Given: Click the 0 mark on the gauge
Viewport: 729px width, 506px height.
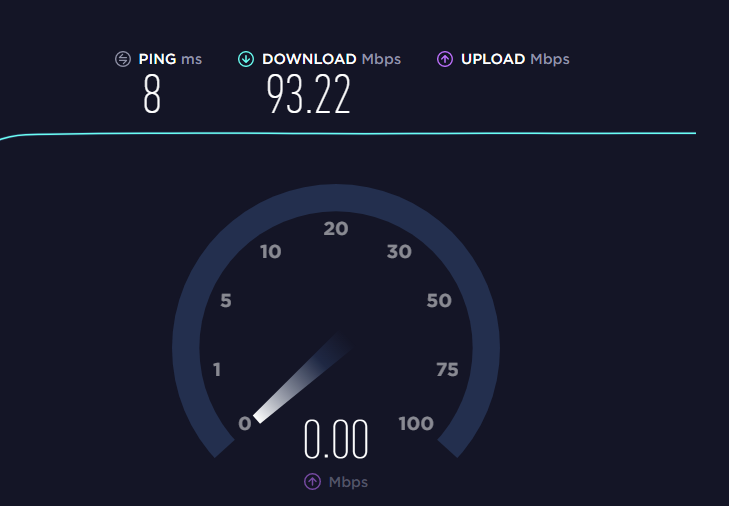Looking at the screenshot, I should point(245,423).
